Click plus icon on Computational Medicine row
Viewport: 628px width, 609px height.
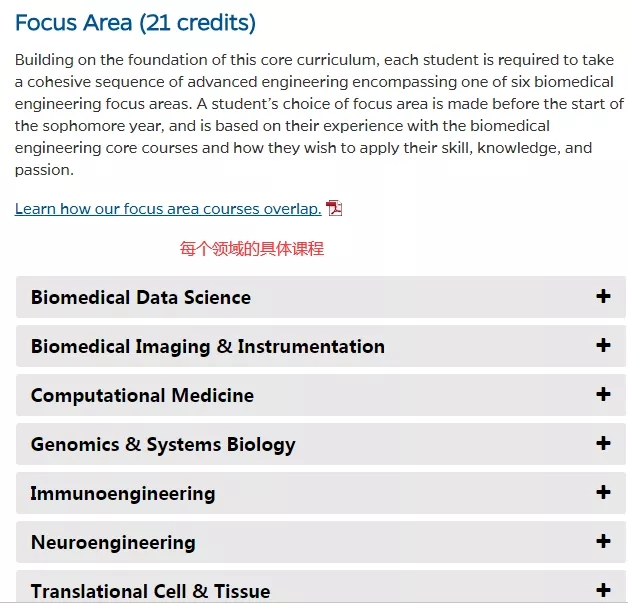pyautogui.click(x=603, y=394)
